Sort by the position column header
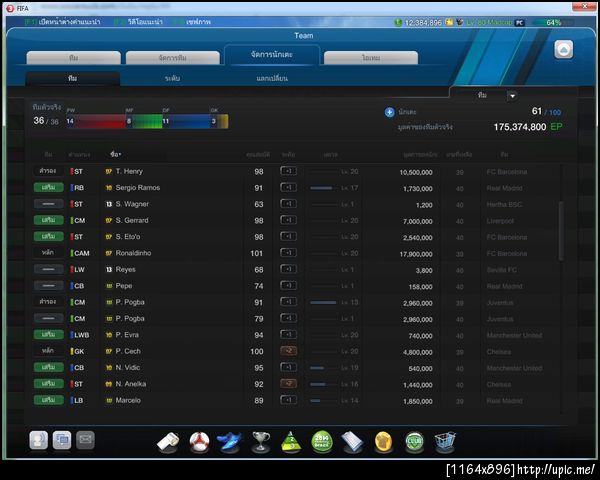Screen dimensions: 600x480 pos(79,155)
